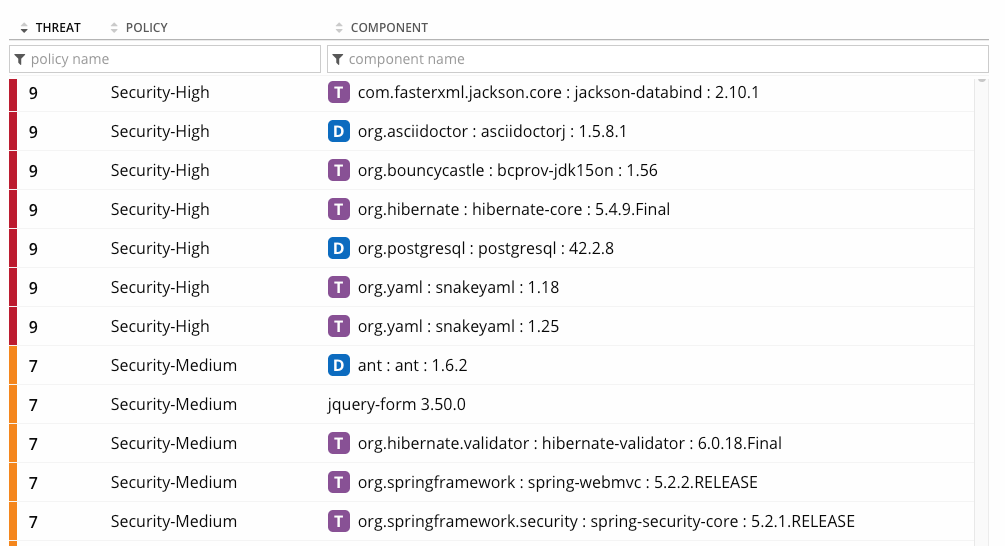This screenshot has width=1005, height=546.
Task: Click Security-High policy for hibernate-core row
Action: tap(160, 210)
